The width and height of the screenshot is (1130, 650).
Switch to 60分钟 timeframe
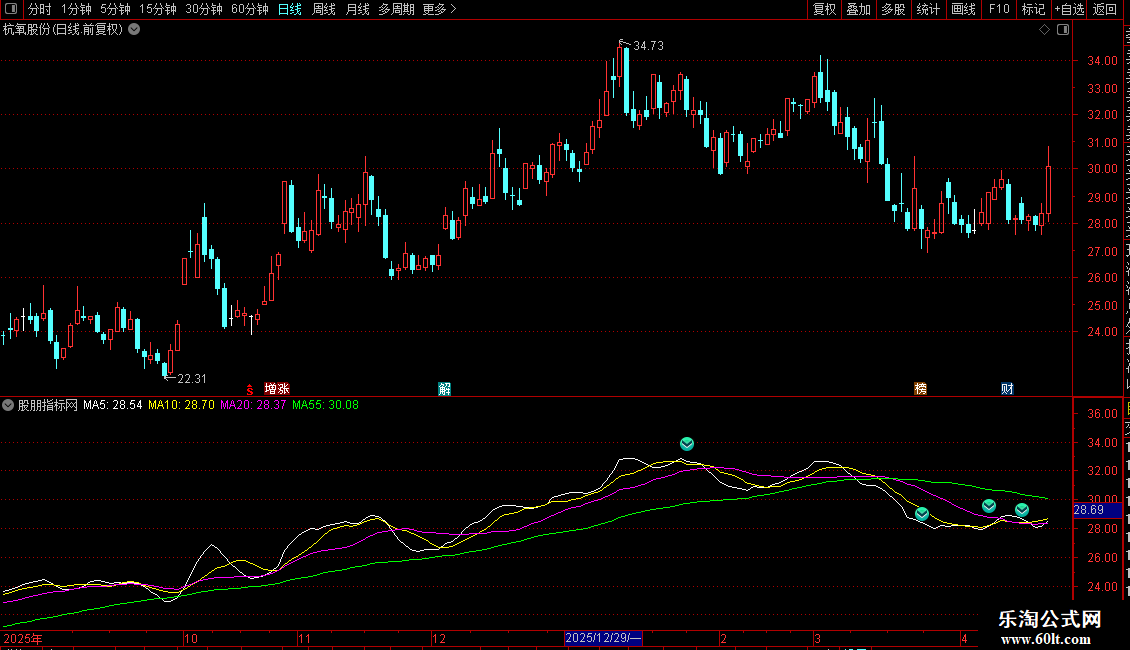click(250, 9)
